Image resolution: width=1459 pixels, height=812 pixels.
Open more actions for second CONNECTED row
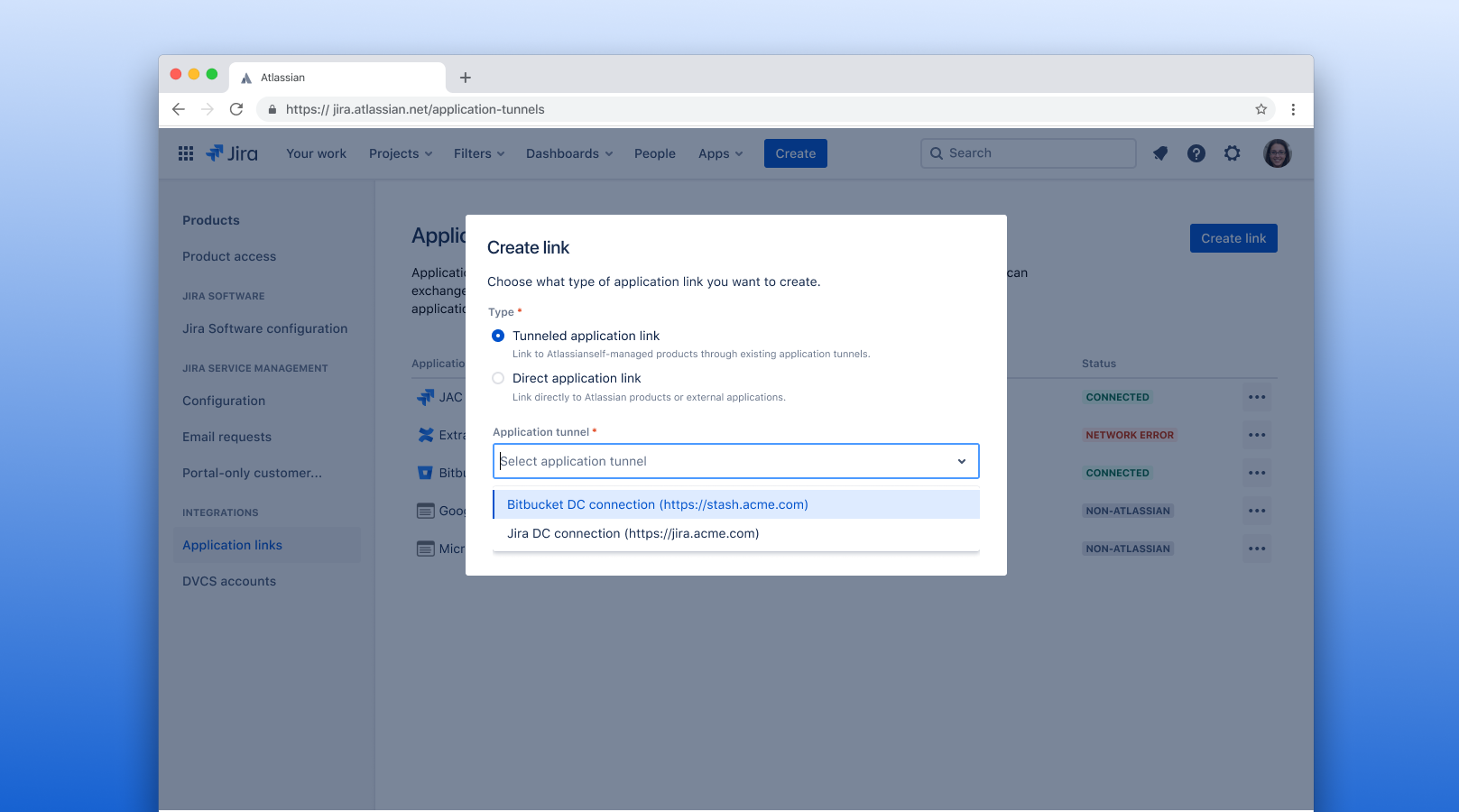[x=1257, y=473]
